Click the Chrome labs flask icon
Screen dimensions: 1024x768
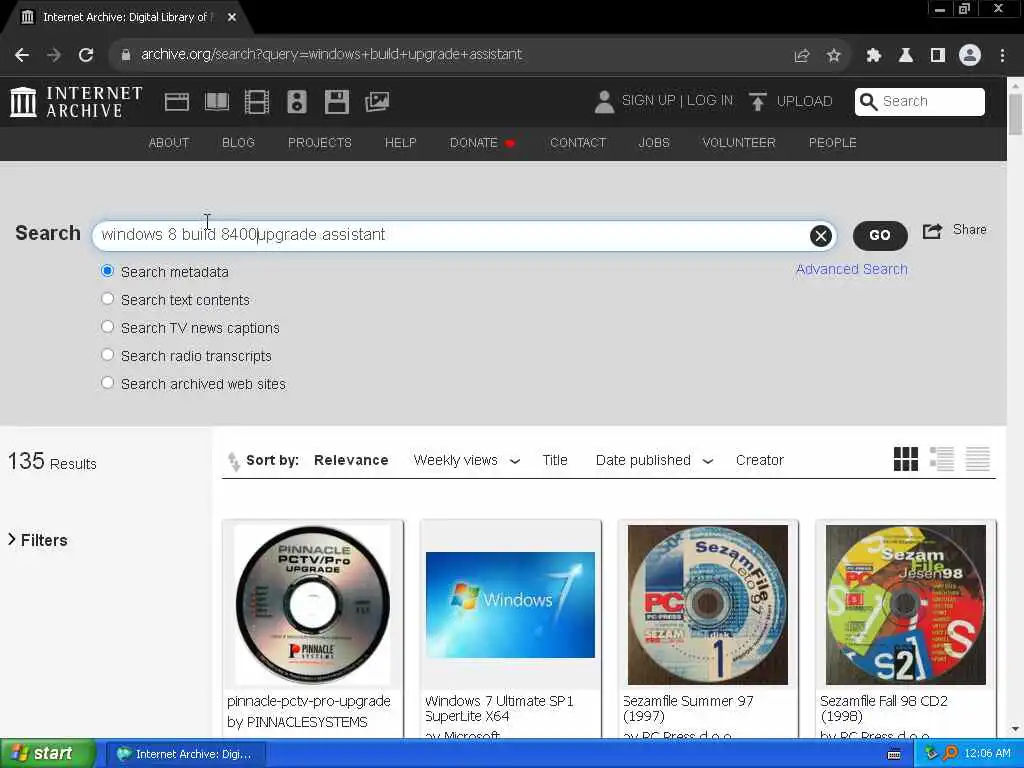[906, 56]
